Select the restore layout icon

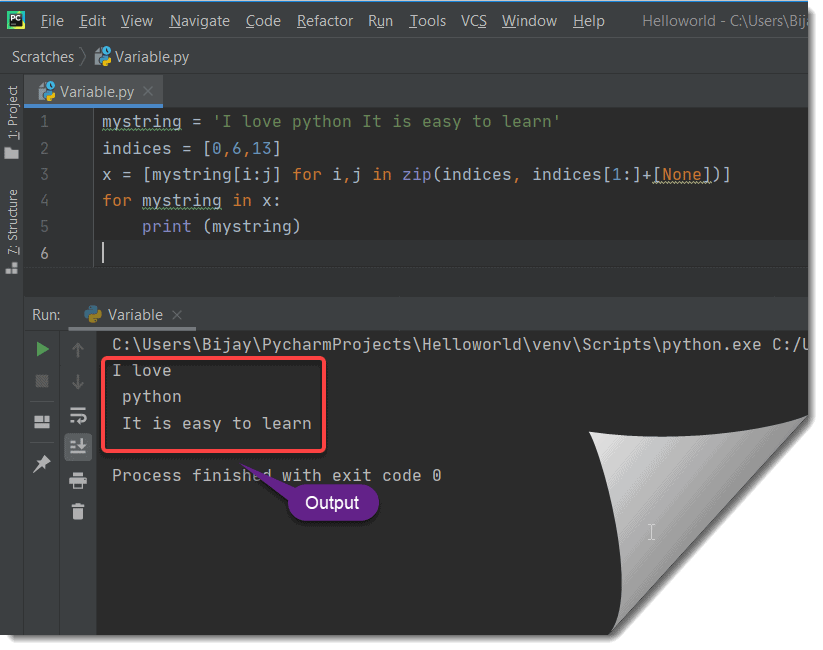pos(41,421)
